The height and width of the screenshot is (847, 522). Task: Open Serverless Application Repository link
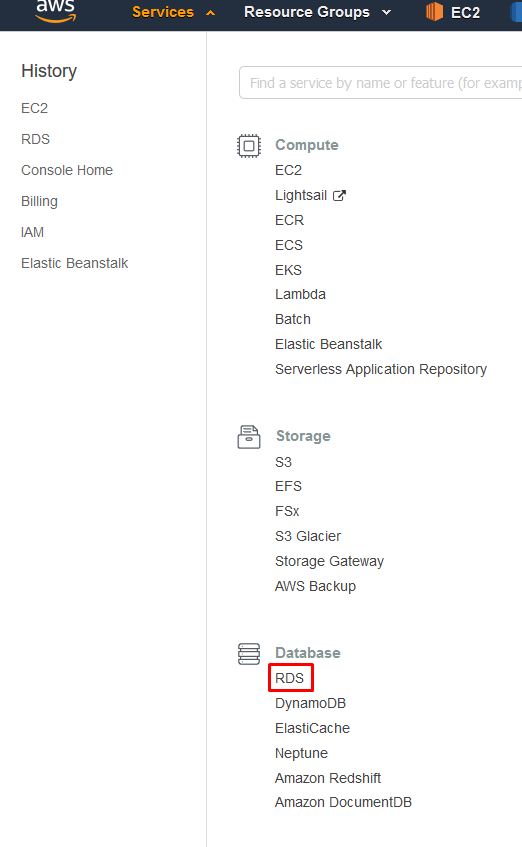[381, 369]
